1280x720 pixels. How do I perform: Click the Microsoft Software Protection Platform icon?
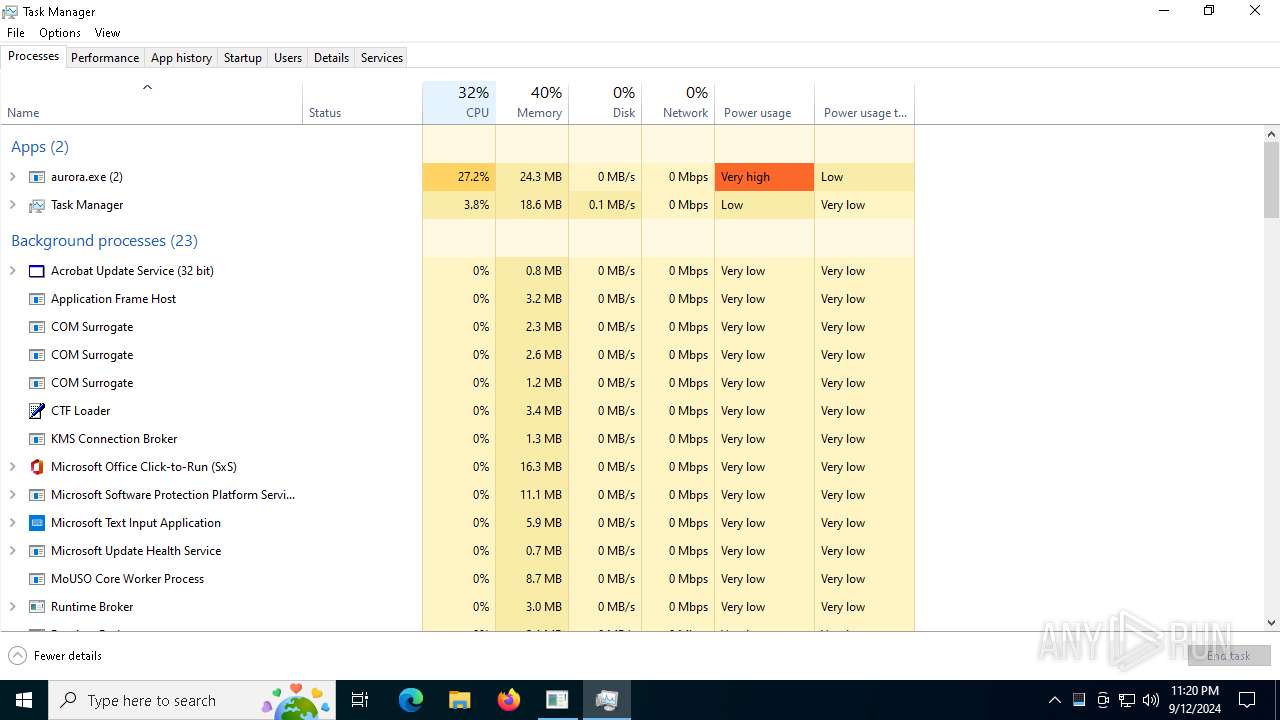pyautogui.click(x=37, y=495)
